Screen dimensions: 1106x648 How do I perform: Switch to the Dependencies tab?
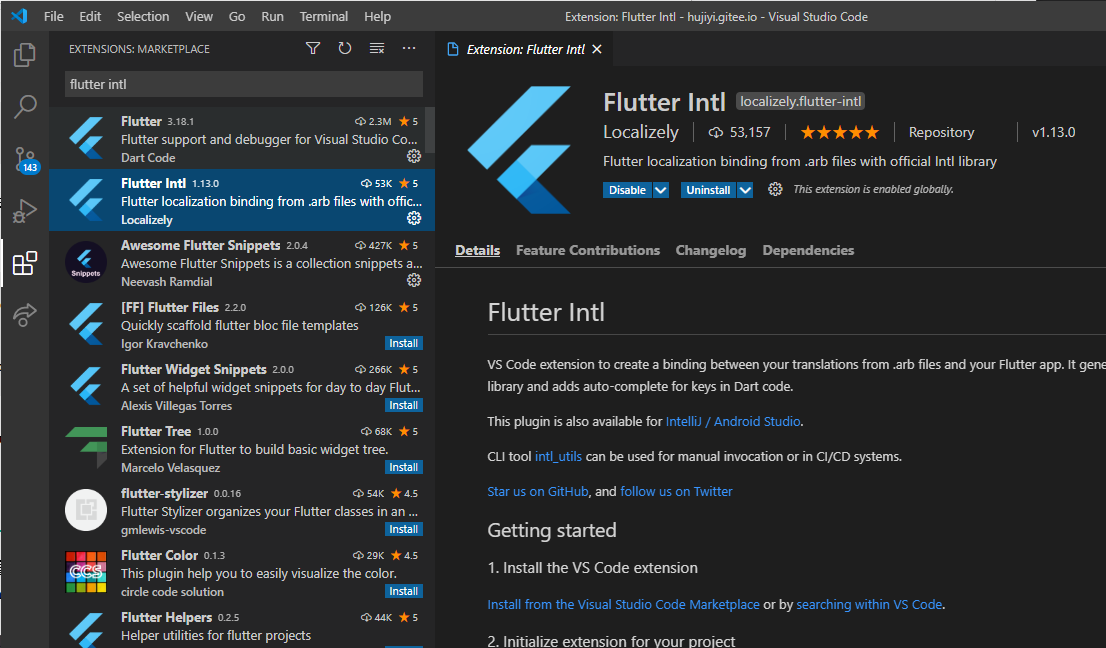pyautogui.click(x=808, y=250)
